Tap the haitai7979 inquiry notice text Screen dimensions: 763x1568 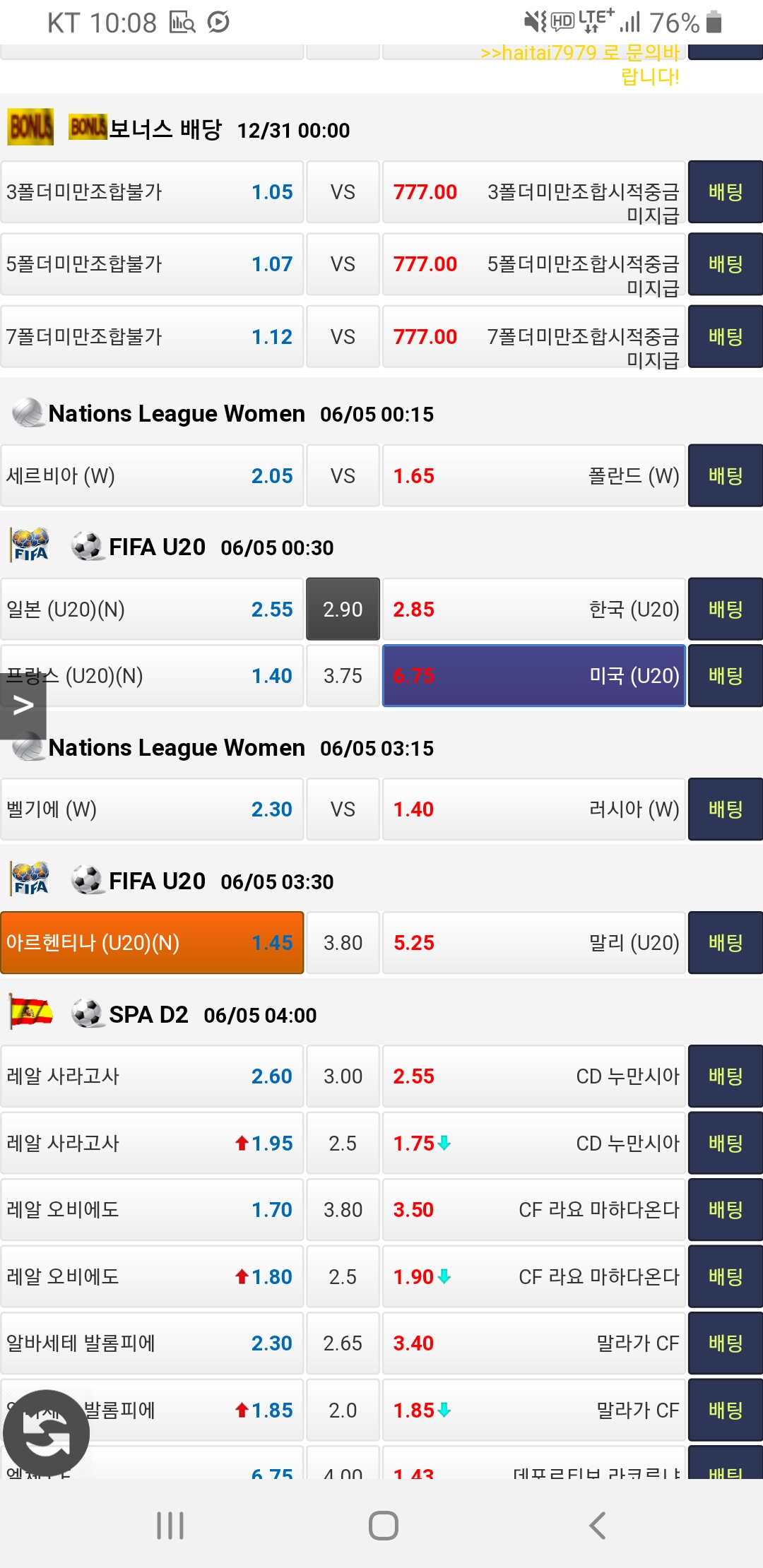point(579,64)
